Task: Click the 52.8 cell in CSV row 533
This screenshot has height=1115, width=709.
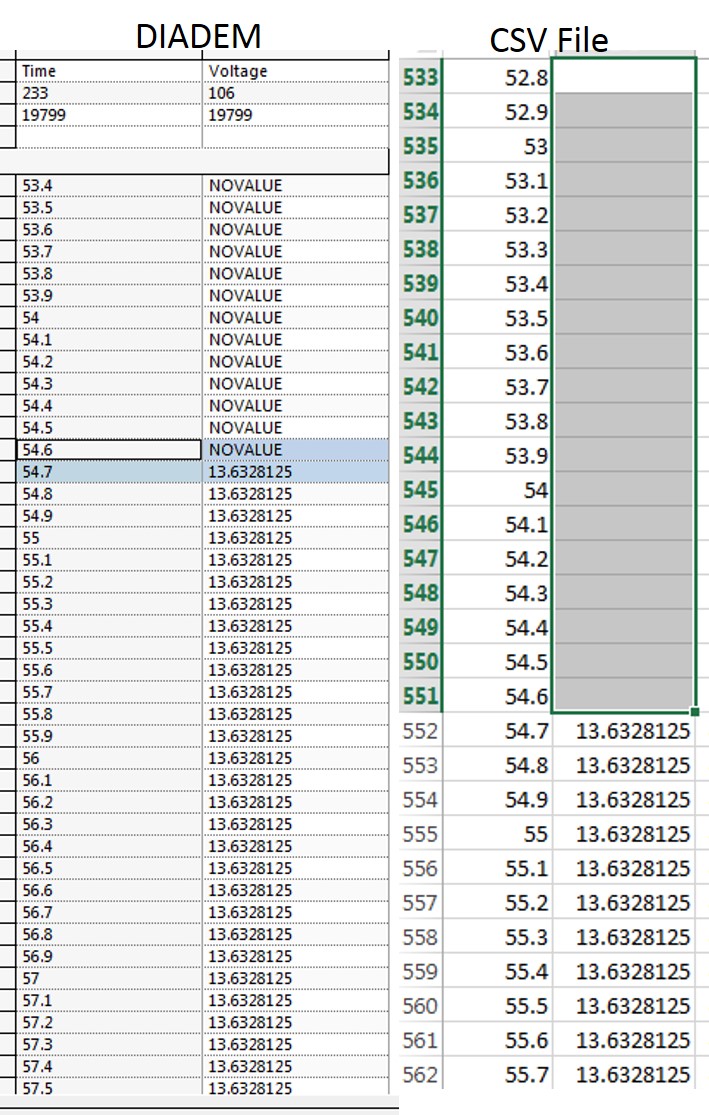Action: [x=497, y=77]
